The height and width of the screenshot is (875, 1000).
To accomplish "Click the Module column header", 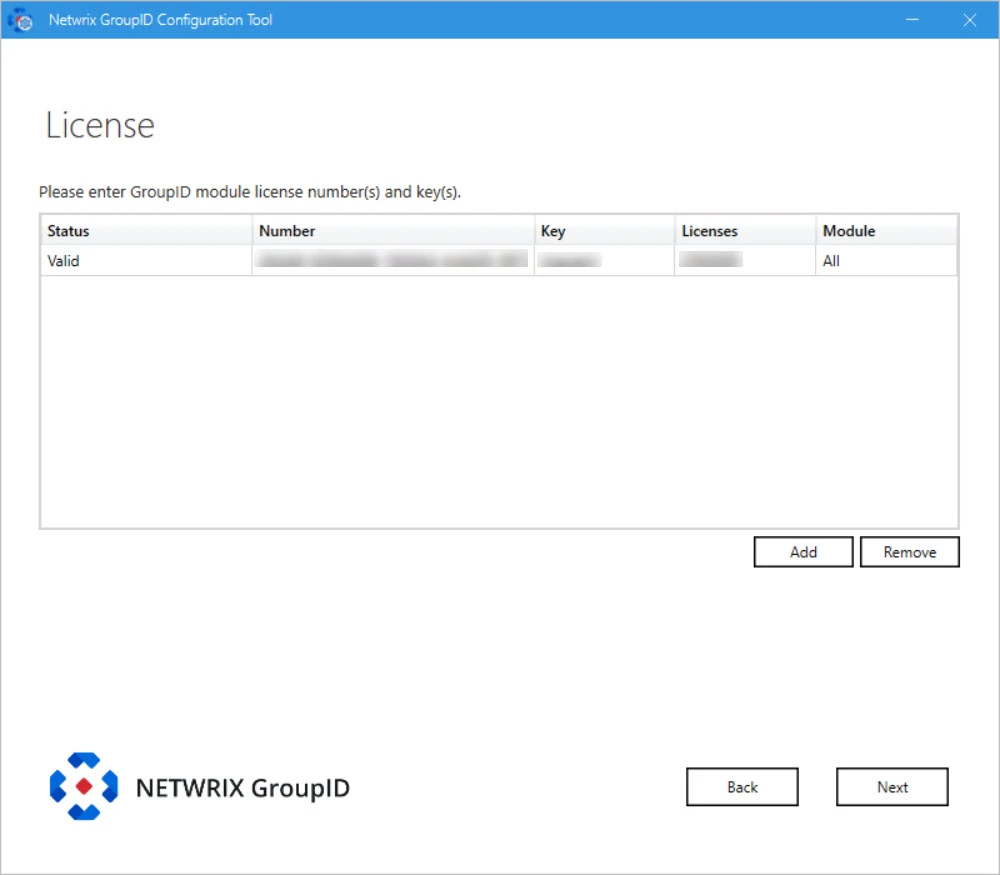I will tap(887, 230).
